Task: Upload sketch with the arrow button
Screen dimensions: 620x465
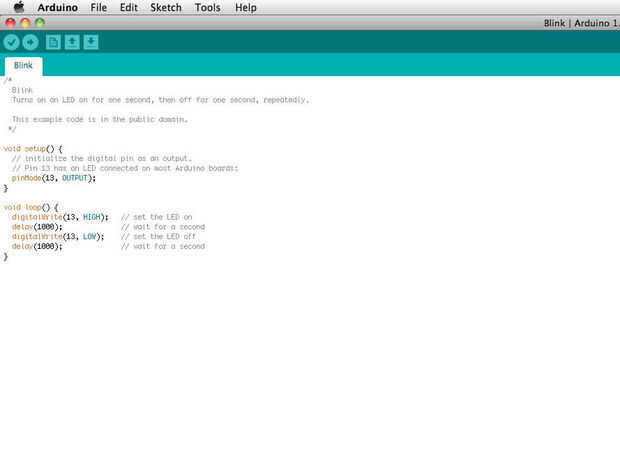Action: pyautogui.click(x=30, y=42)
